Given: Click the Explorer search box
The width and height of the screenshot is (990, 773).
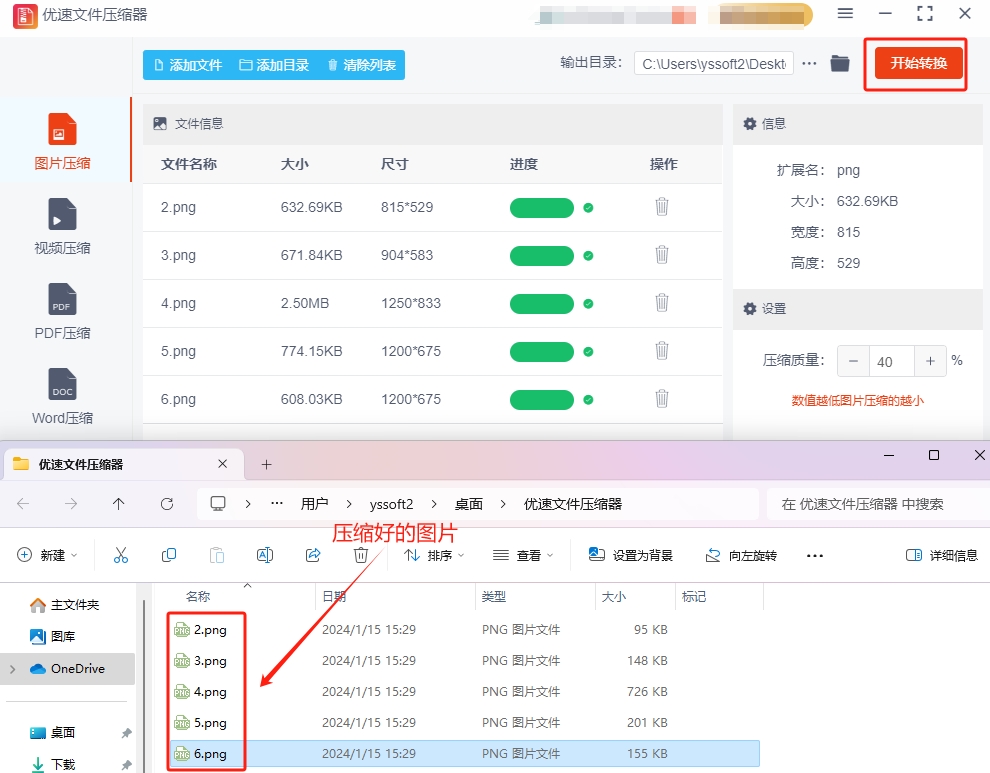Looking at the screenshot, I should pos(878,504).
